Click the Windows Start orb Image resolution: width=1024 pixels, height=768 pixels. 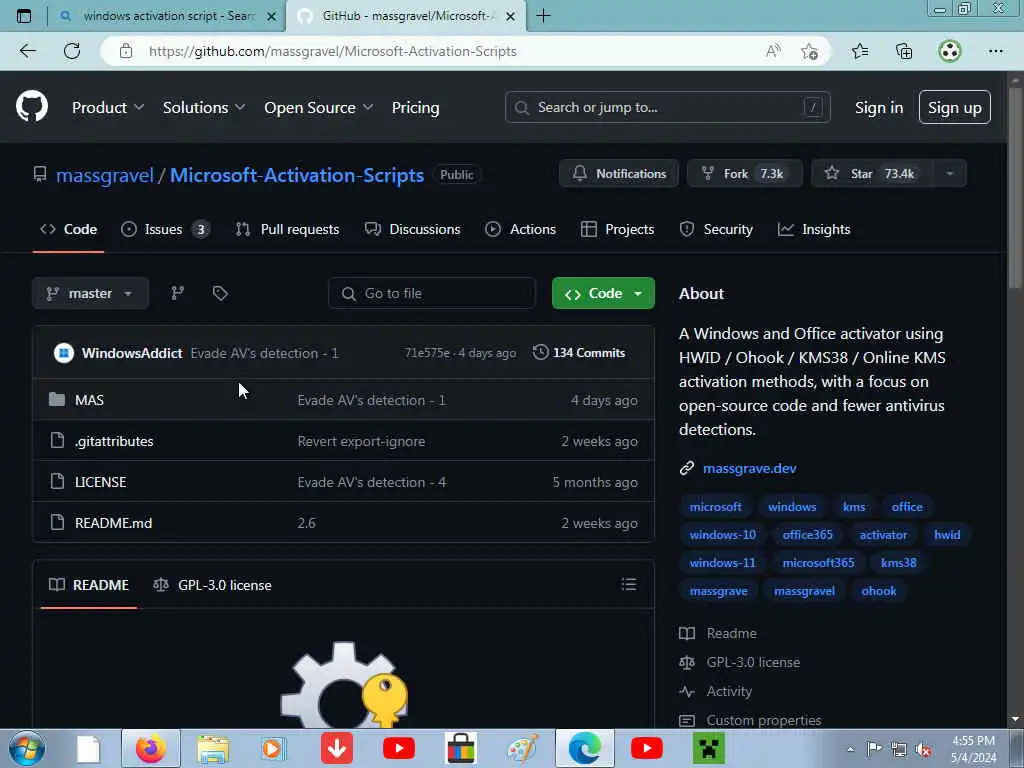tap(27, 748)
